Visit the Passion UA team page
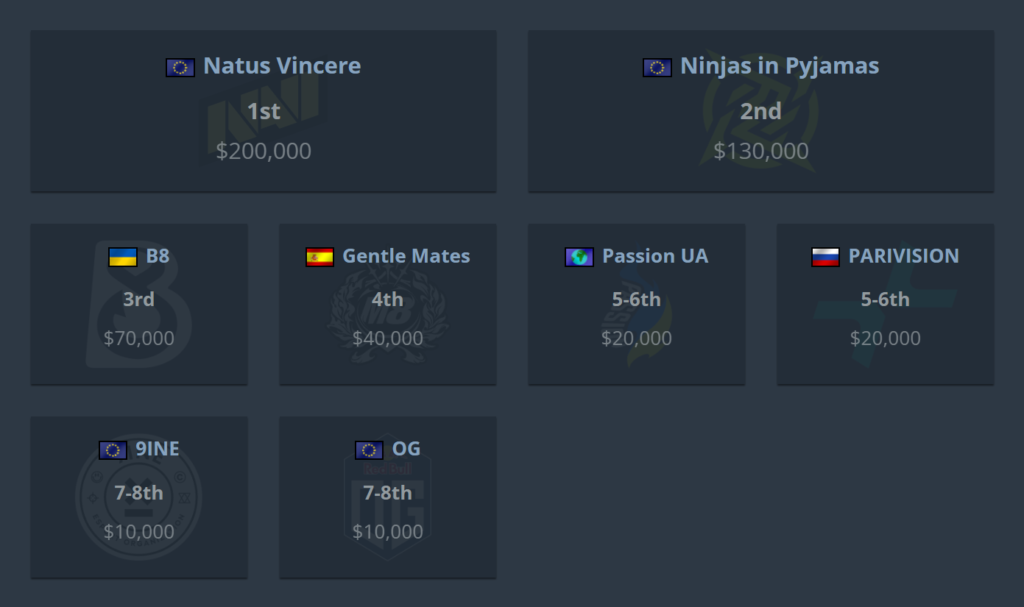The image size is (1024, 607). click(x=655, y=256)
